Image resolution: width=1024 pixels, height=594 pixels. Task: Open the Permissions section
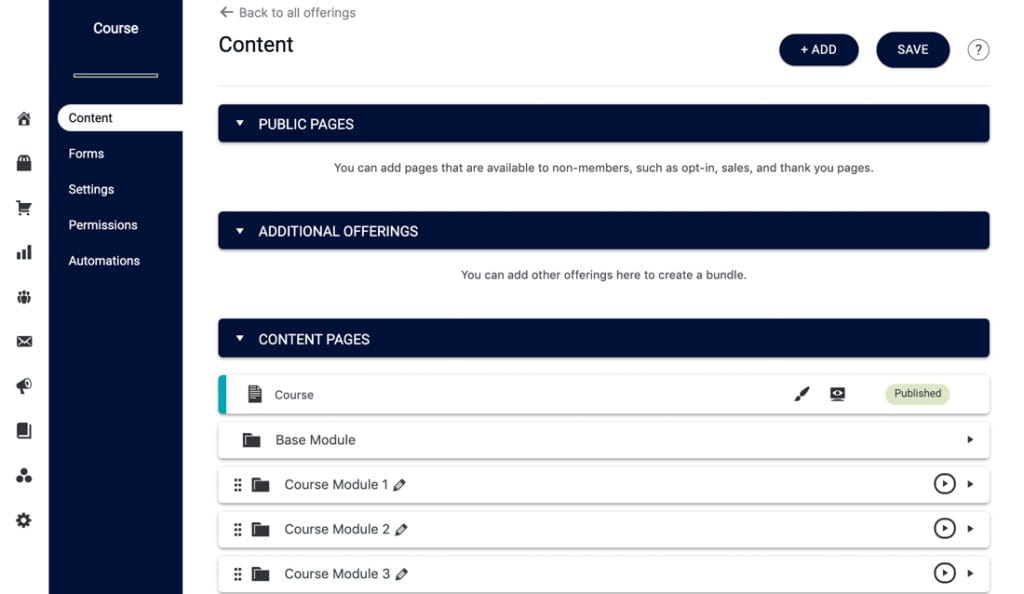click(x=103, y=225)
